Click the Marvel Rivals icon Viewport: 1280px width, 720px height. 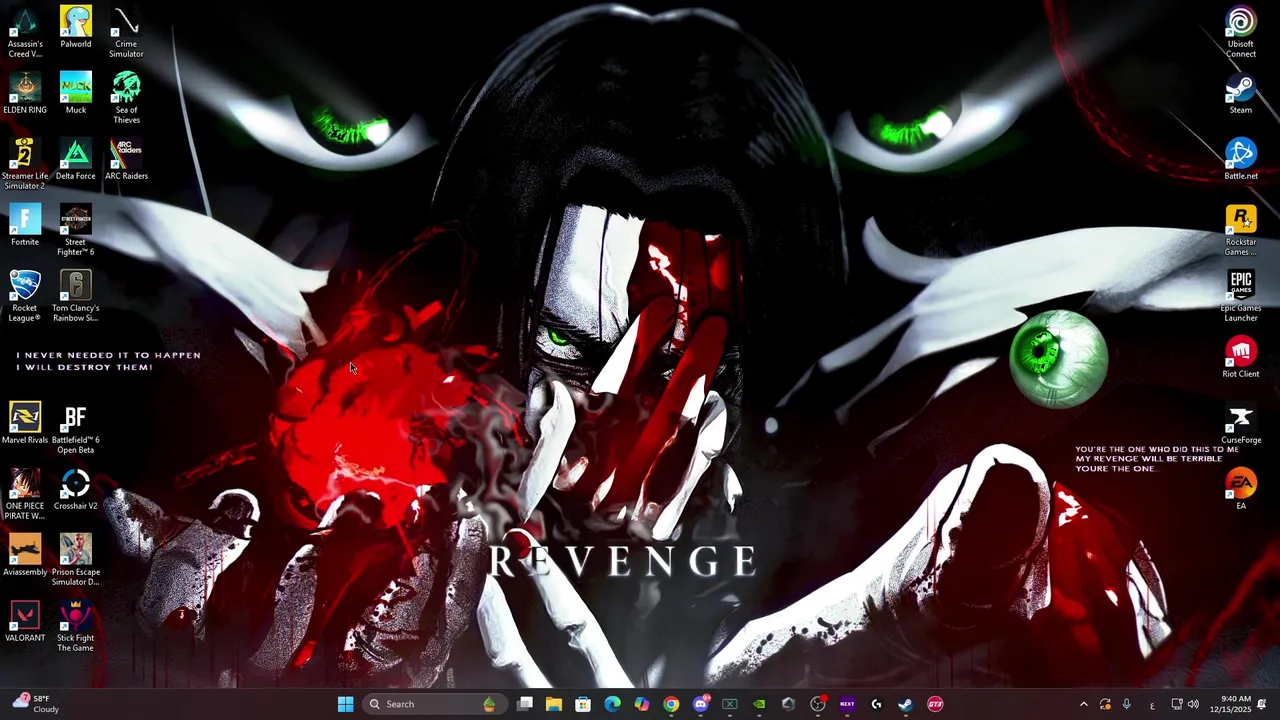25,423
